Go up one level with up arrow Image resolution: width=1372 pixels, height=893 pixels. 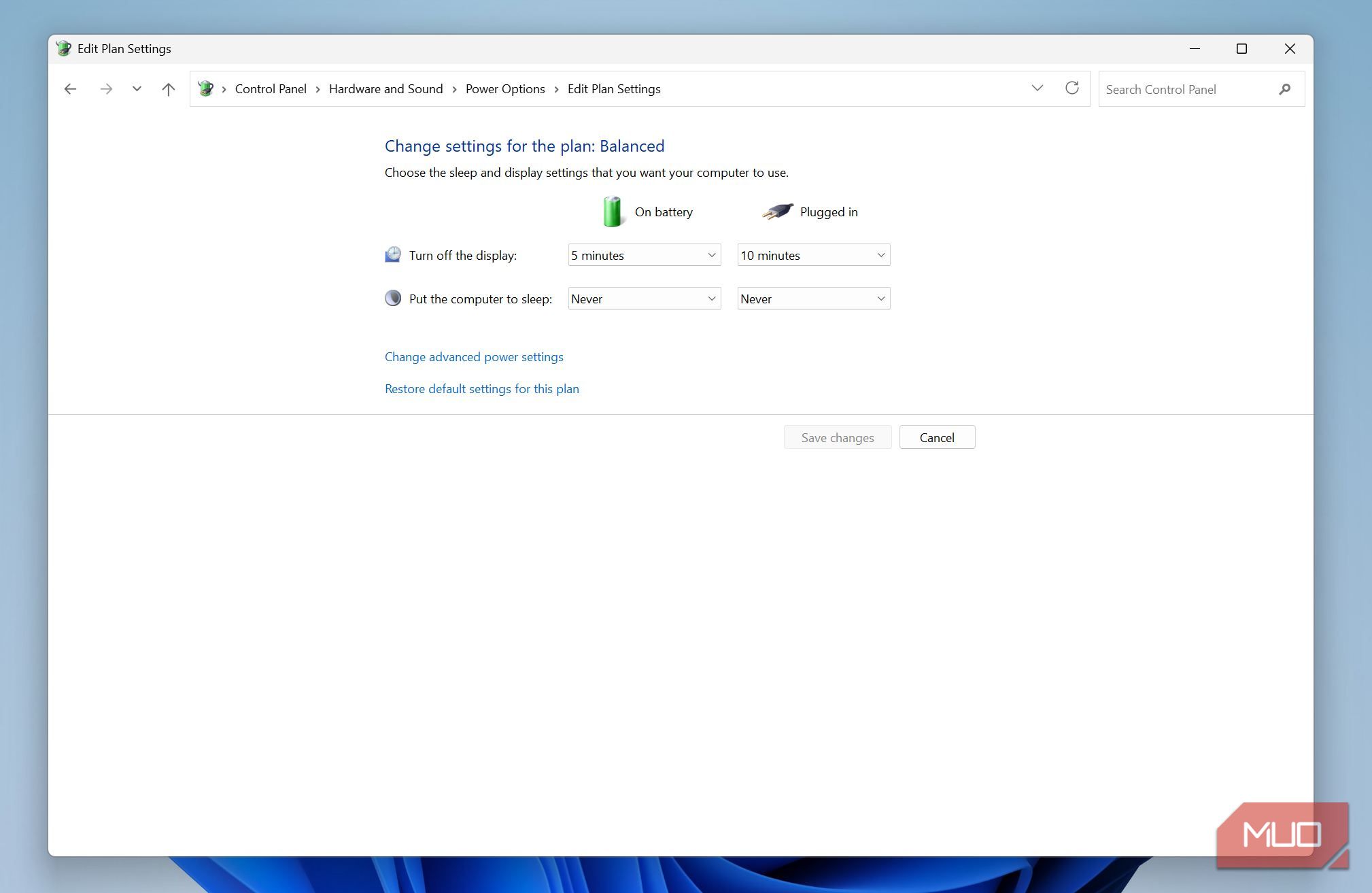coord(169,89)
